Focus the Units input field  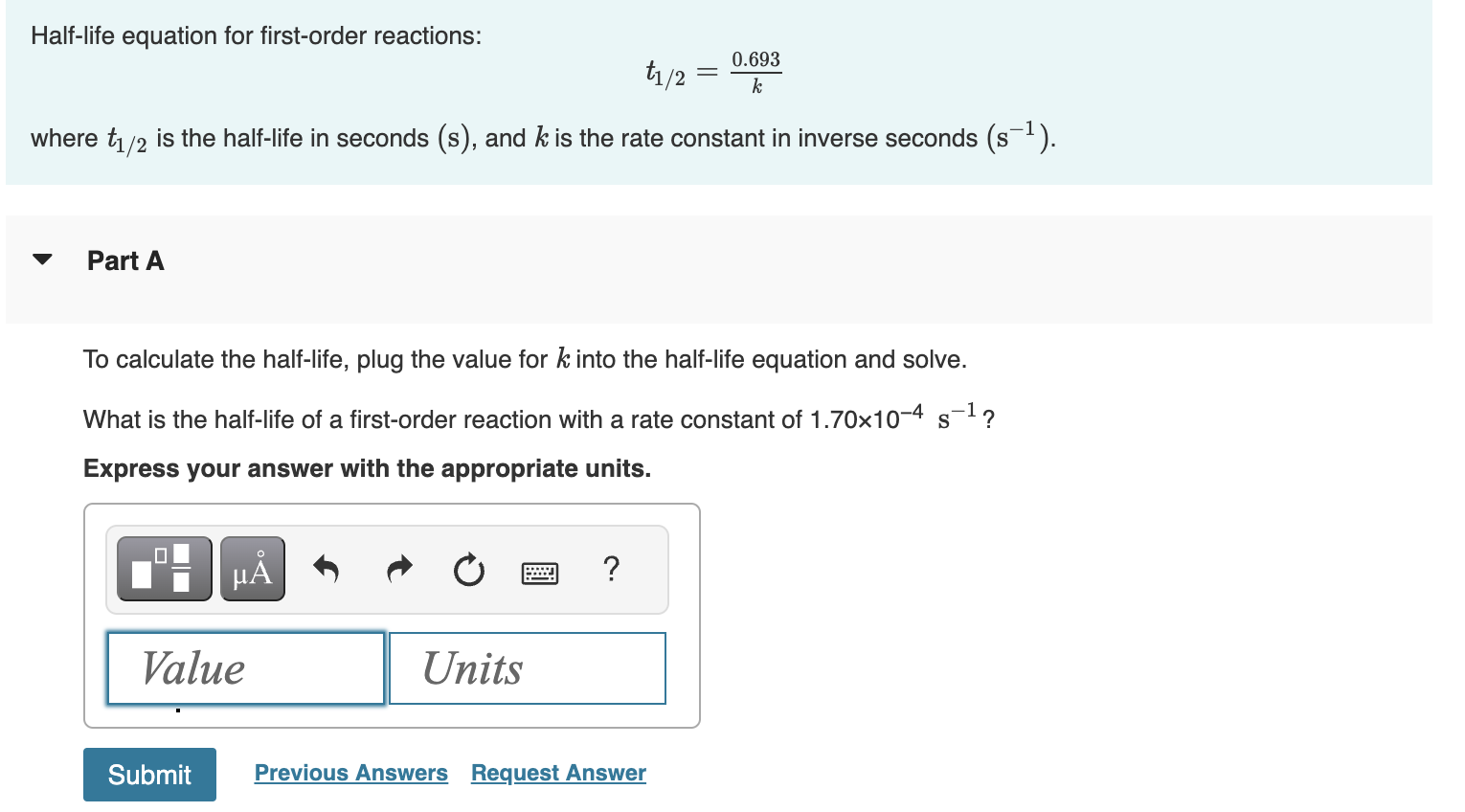[526, 667]
